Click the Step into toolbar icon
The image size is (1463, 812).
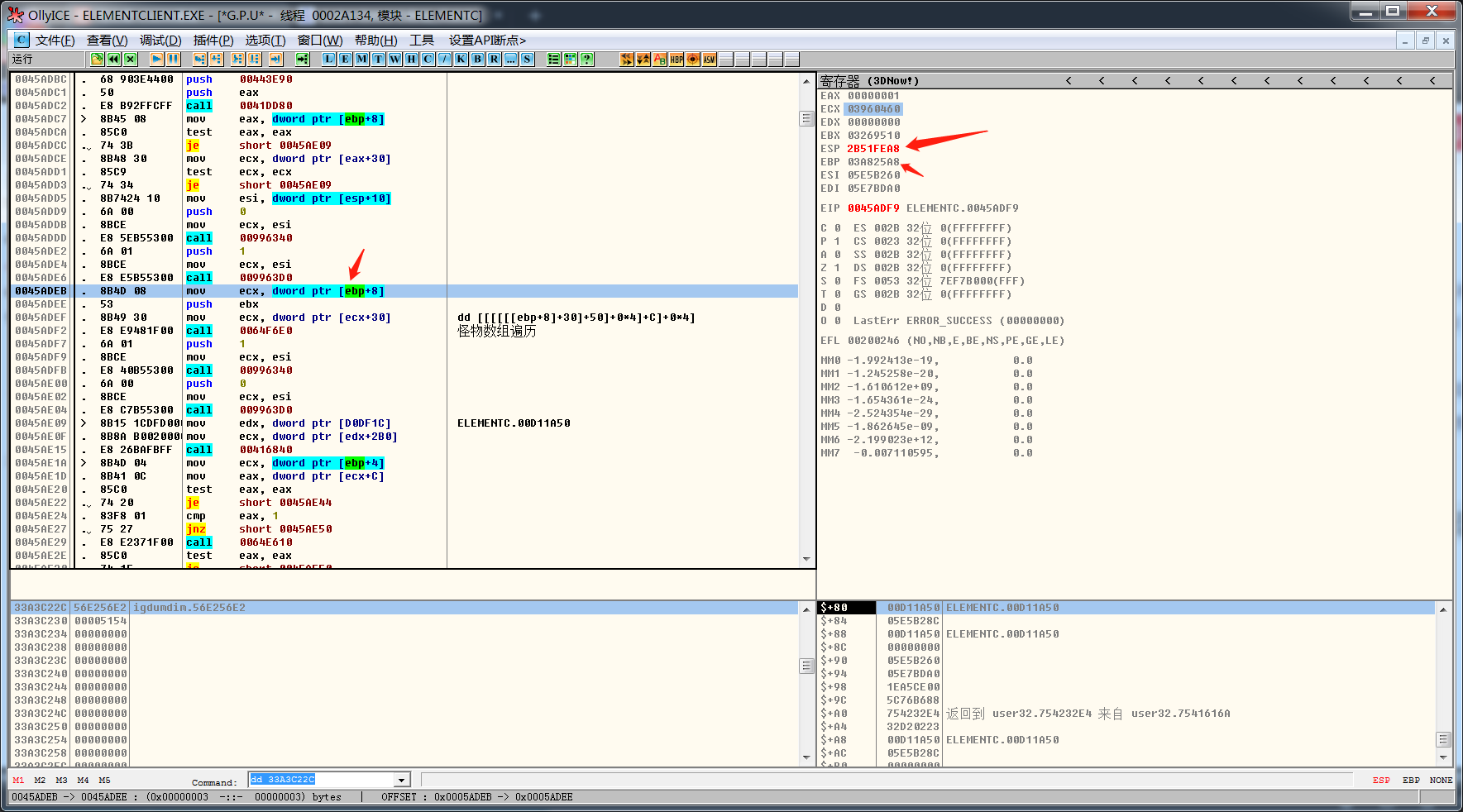(x=199, y=59)
